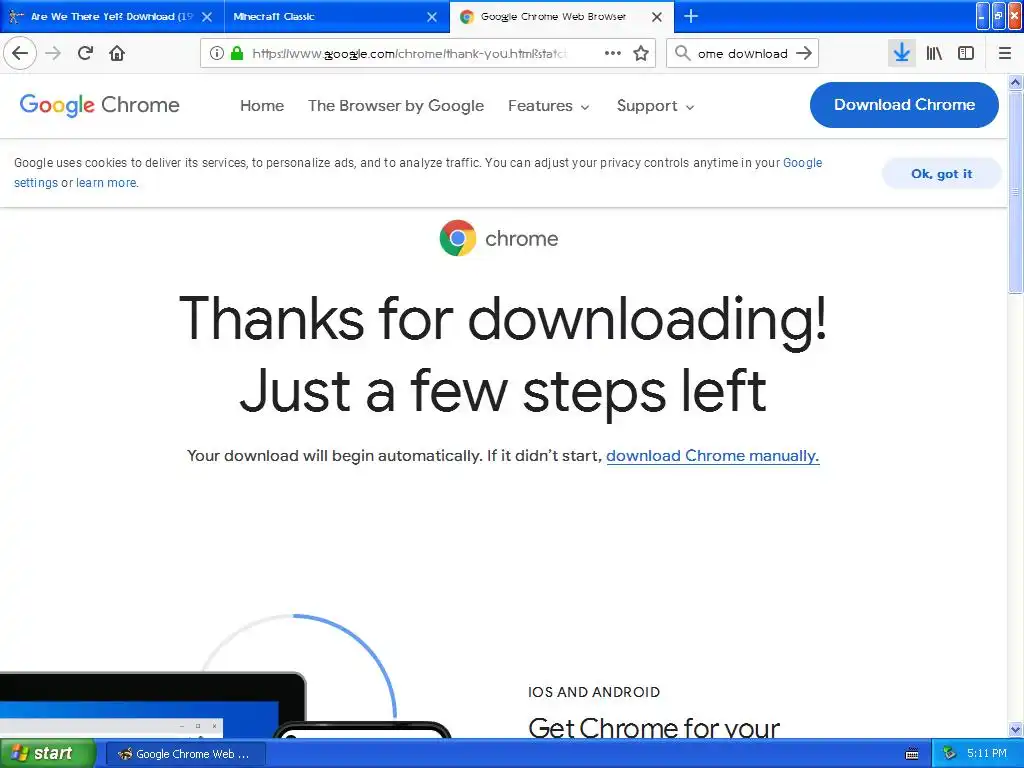The width and height of the screenshot is (1024, 768).
Task: Reload the current page
Action: point(85,53)
